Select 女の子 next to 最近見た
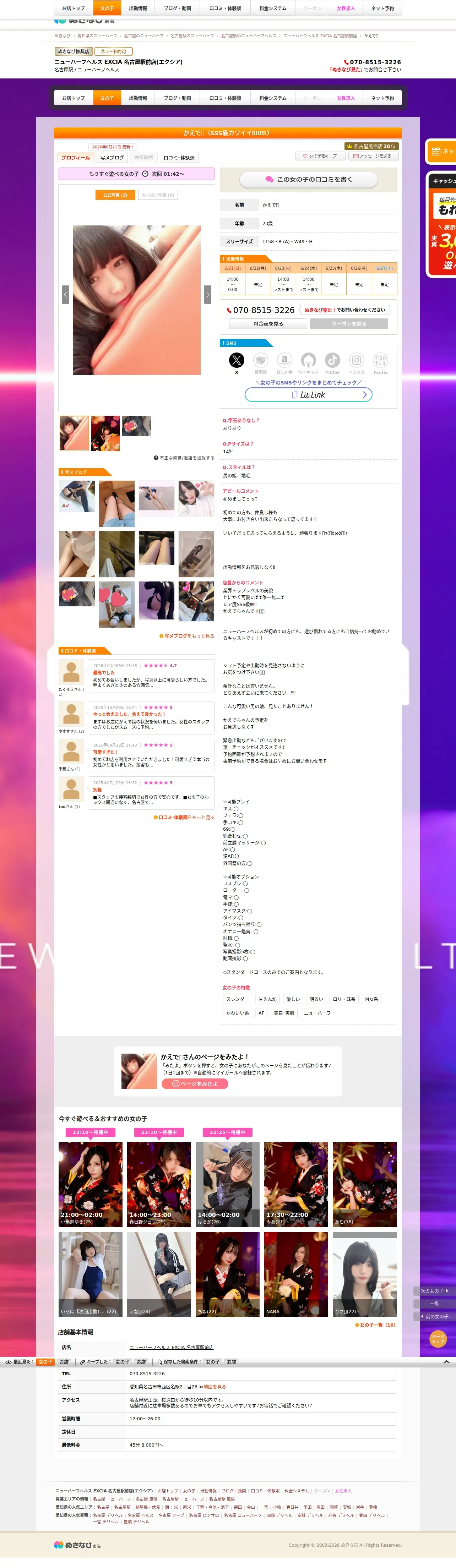Screen dimensions: 456x1568 (45, 1362)
